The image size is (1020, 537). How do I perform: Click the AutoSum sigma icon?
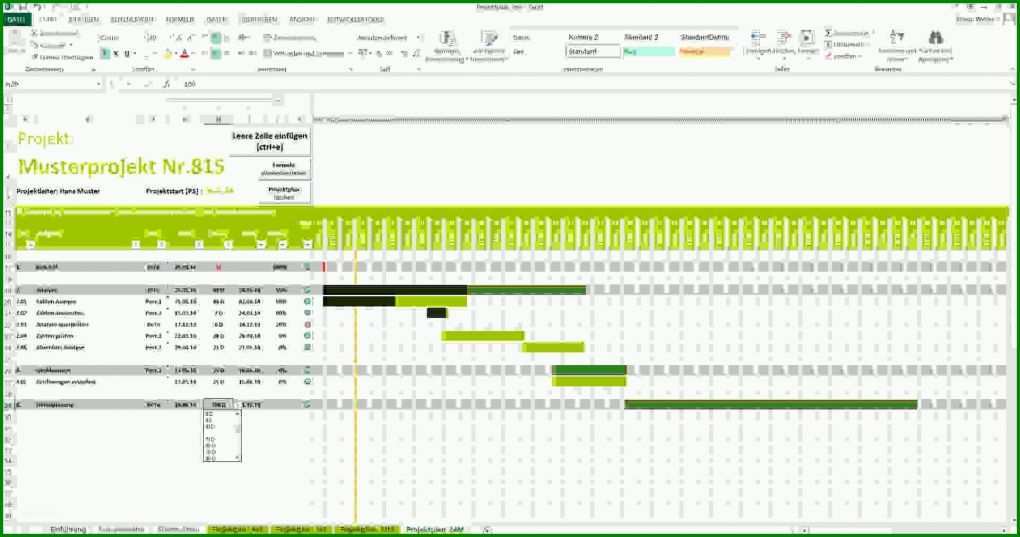pyautogui.click(x=828, y=33)
